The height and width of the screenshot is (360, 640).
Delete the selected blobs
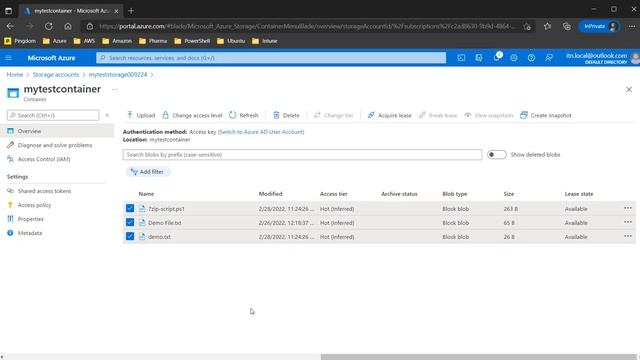click(x=286, y=115)
